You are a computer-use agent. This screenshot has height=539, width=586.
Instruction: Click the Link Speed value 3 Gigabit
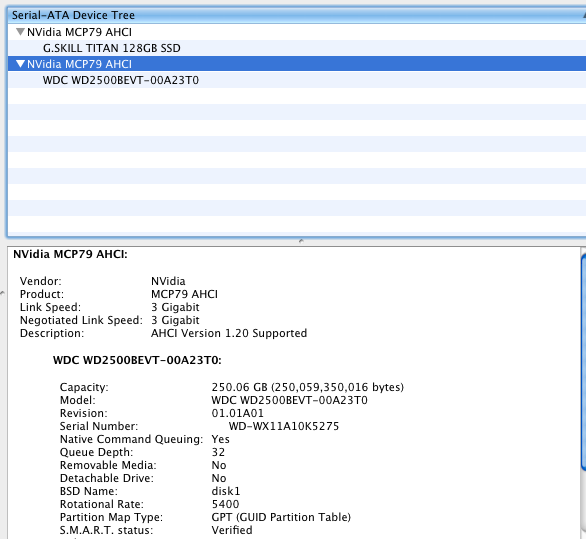pyautogui.click(x=175, y=307)
